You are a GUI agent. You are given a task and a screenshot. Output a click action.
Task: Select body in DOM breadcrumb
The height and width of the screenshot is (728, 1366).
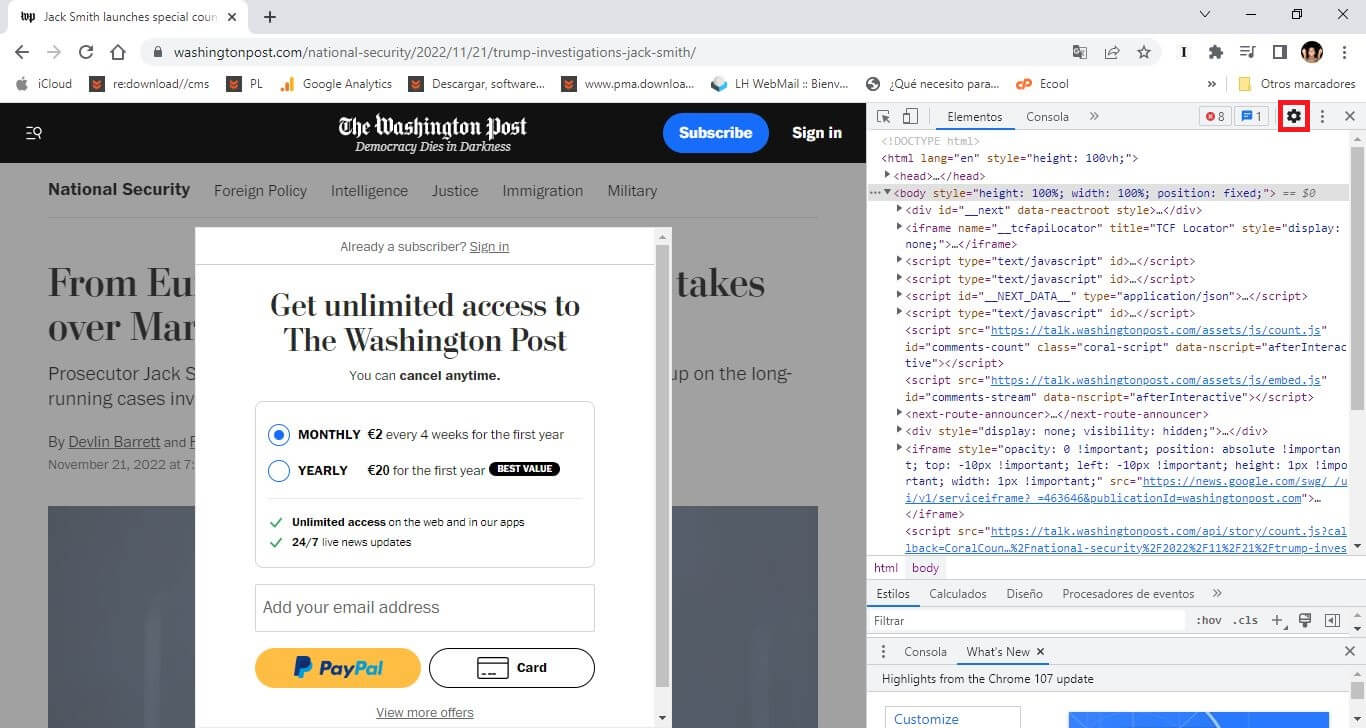(925, 568)
